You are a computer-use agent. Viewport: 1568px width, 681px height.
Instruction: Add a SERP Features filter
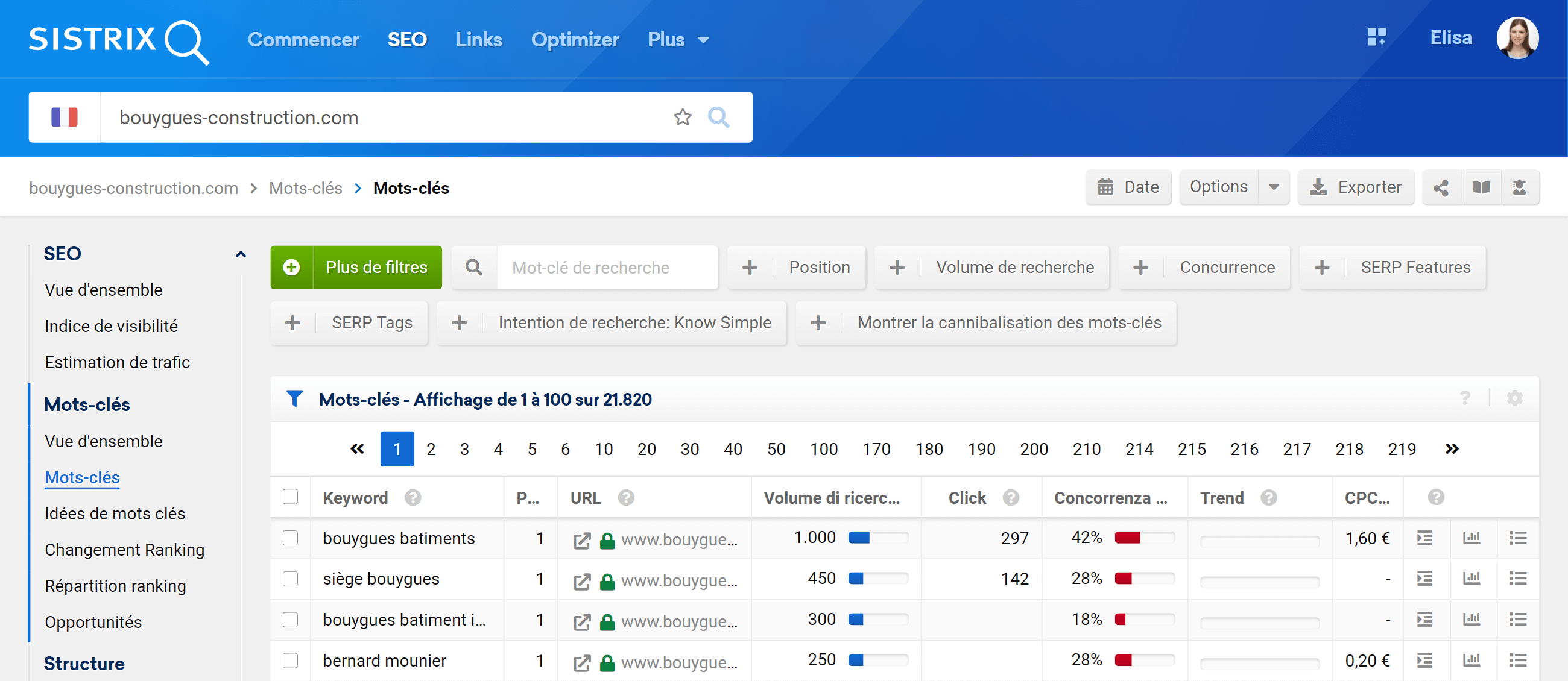[1393, 268]
